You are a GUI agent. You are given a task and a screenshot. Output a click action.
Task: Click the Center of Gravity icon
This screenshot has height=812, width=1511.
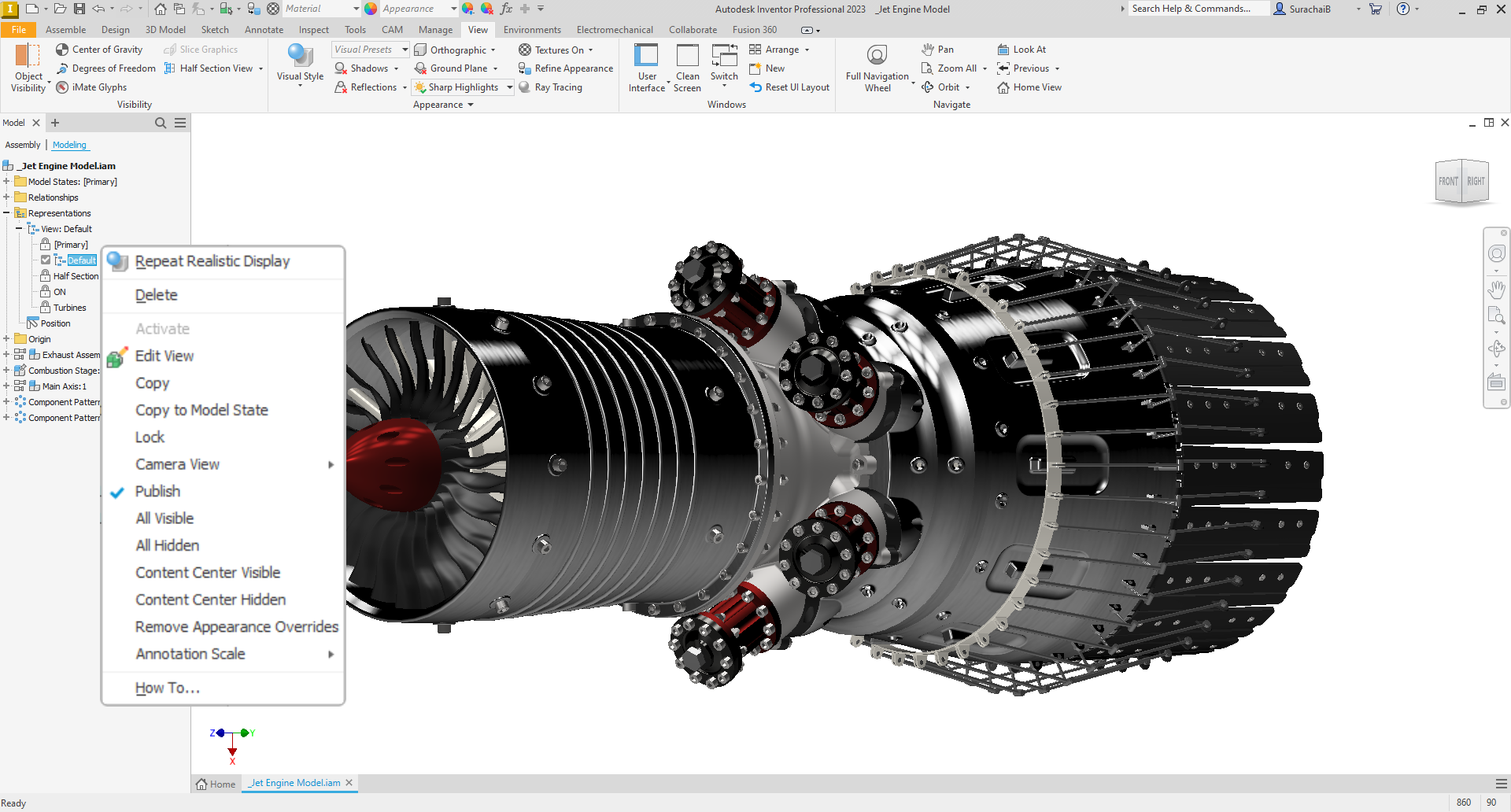62,50
